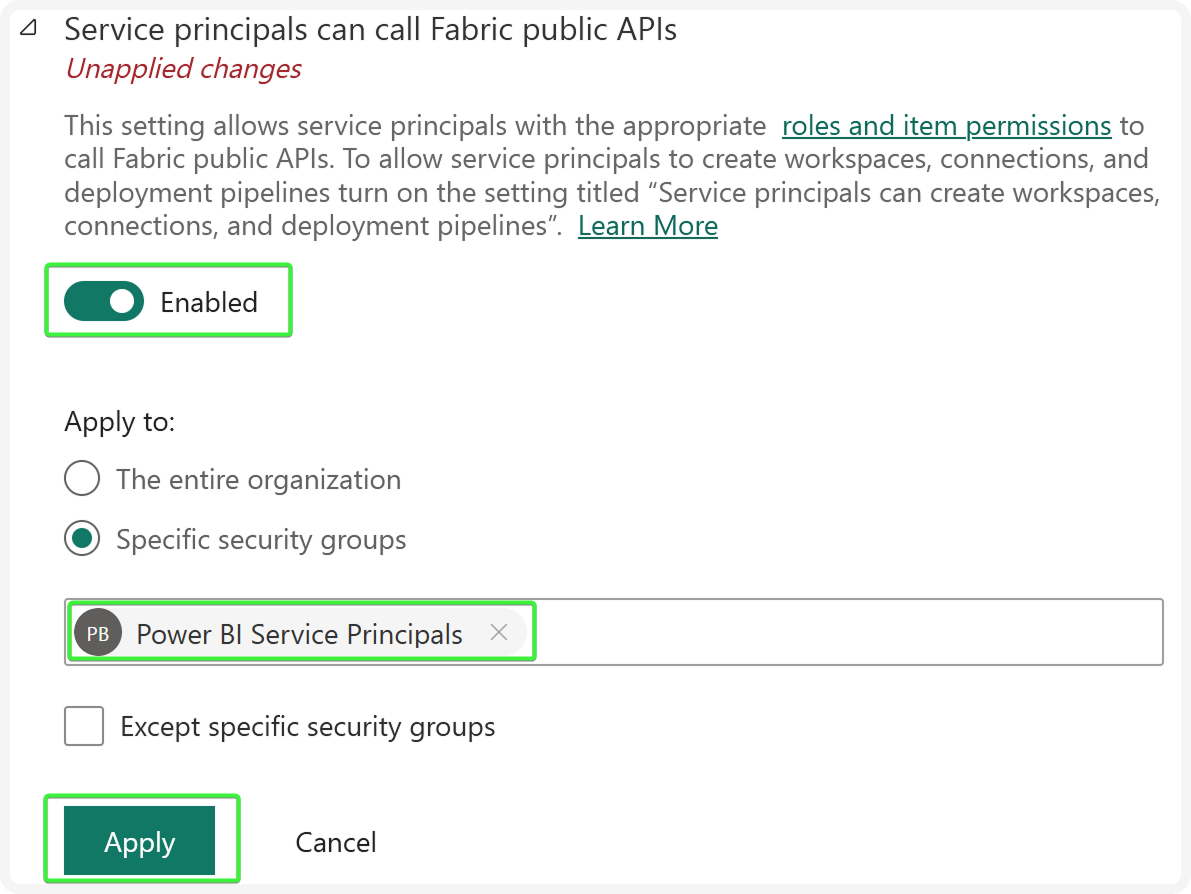Select "The entire organization" option
This screenshot has height=894, width=1191.
click(82, 478)
